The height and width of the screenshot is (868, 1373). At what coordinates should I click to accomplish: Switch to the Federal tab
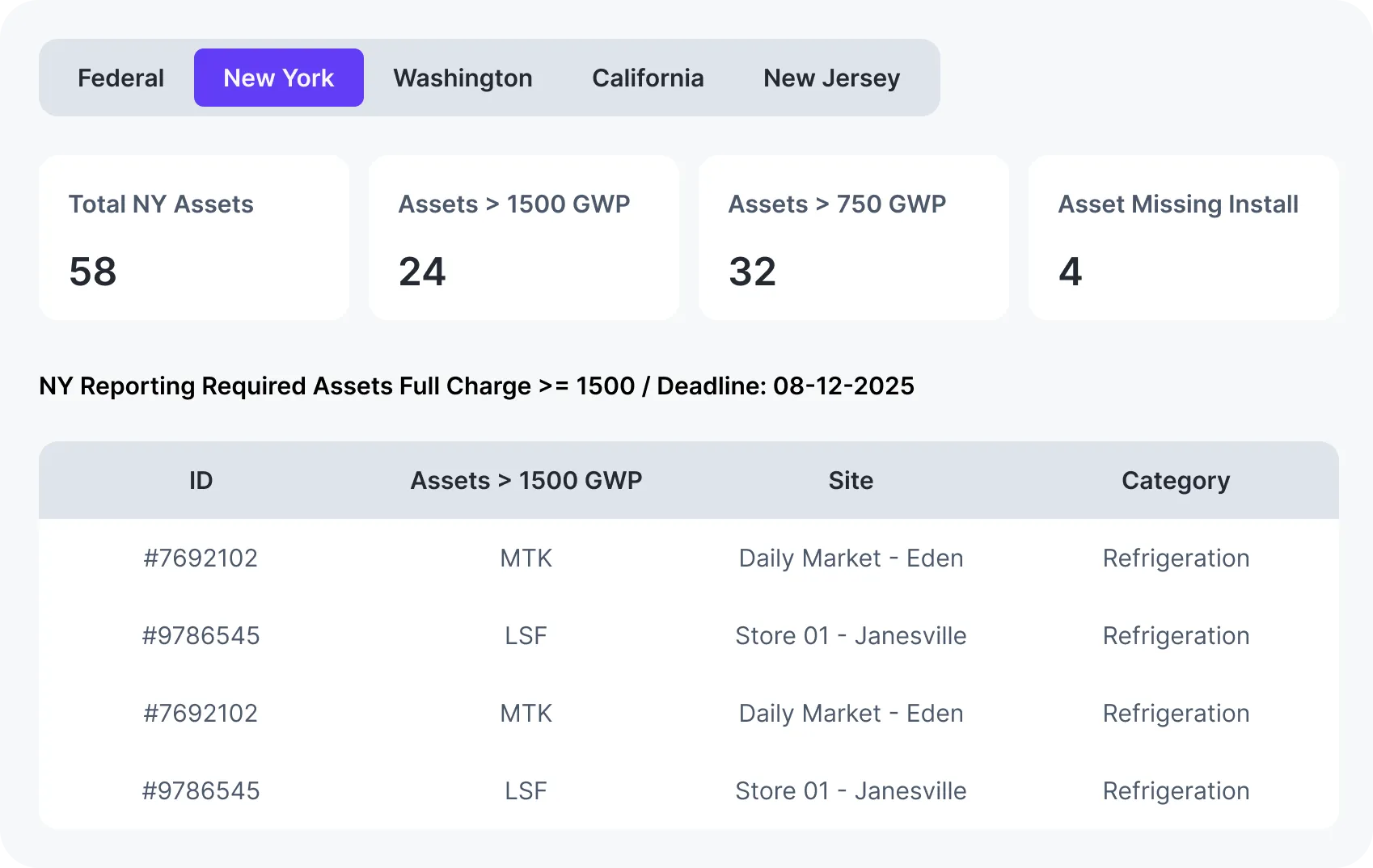click(120, 78)
